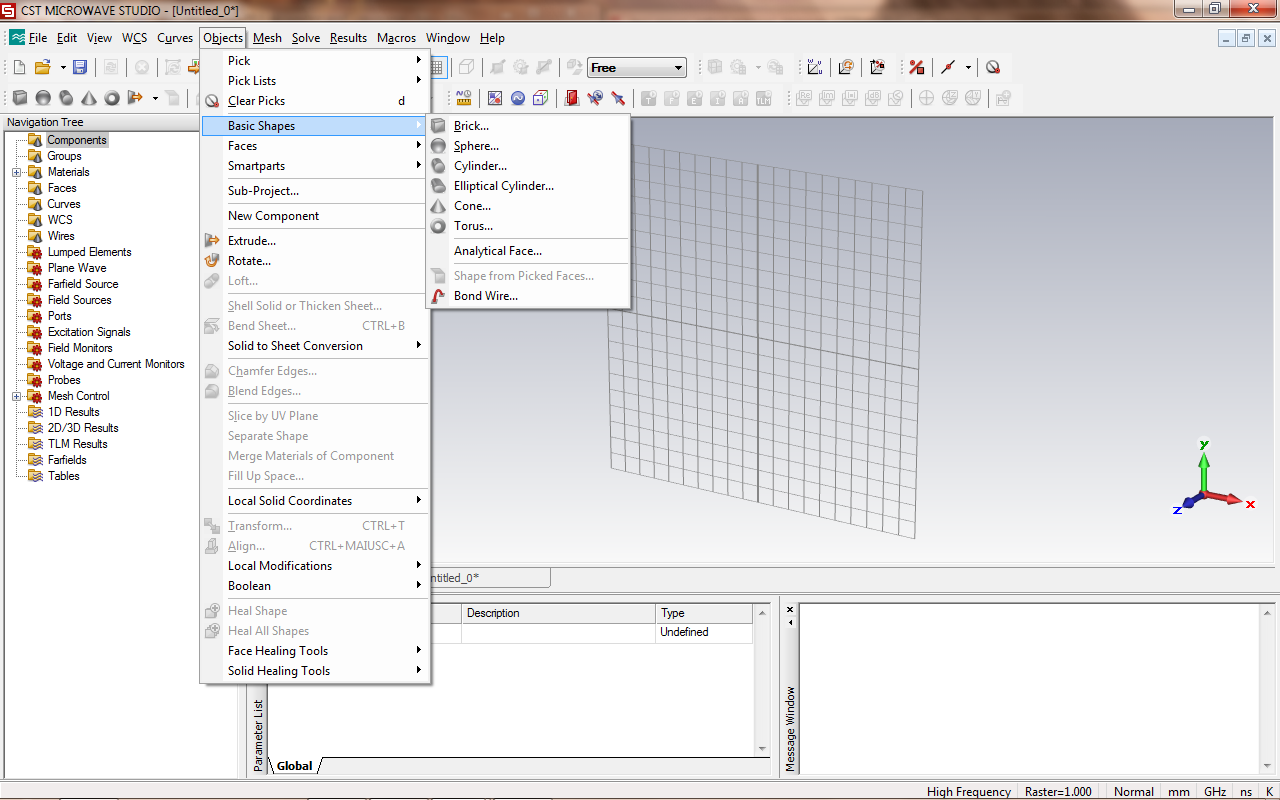Open the Smartparts submenu
Image resolution: width=1280 pixels, height=800 pixels.
click(315, 166)
